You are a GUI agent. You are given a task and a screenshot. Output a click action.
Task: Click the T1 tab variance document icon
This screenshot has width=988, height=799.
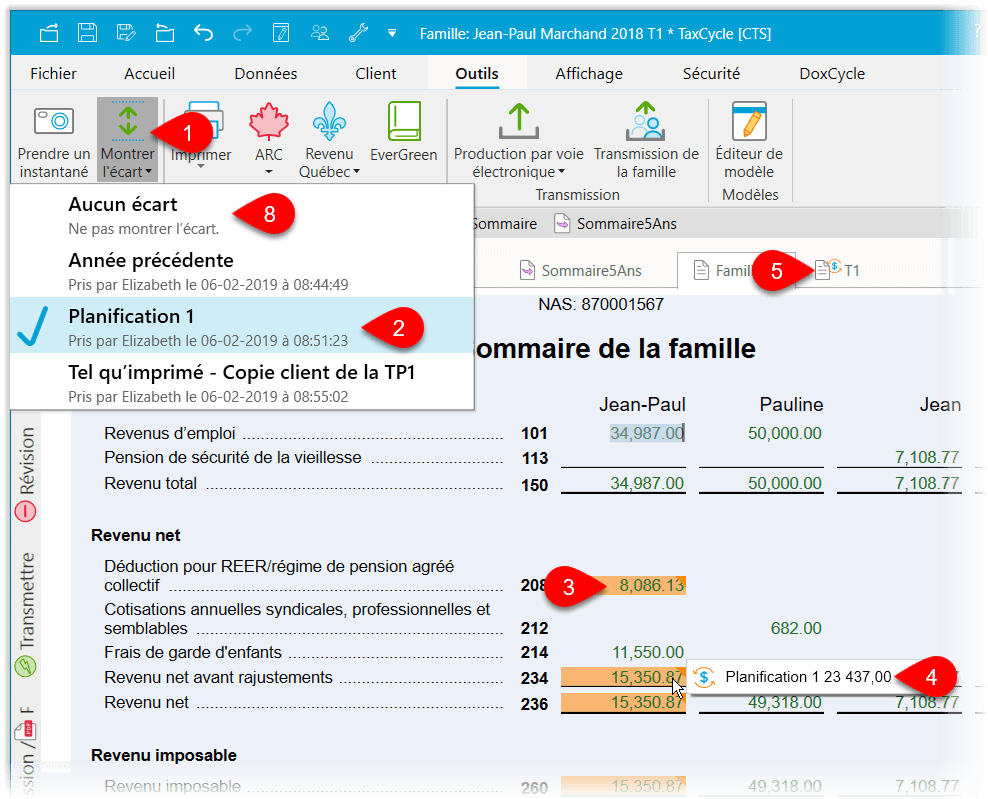point(827,269)
